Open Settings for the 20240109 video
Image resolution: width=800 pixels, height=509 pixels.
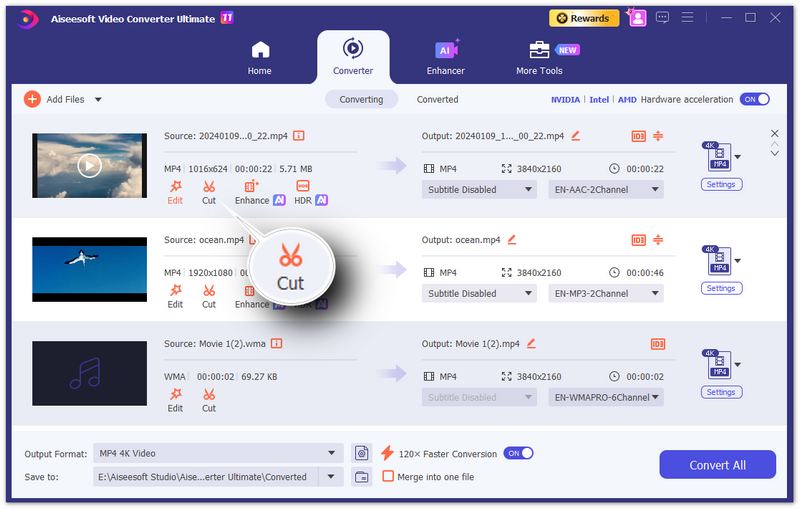click(721, 184)
